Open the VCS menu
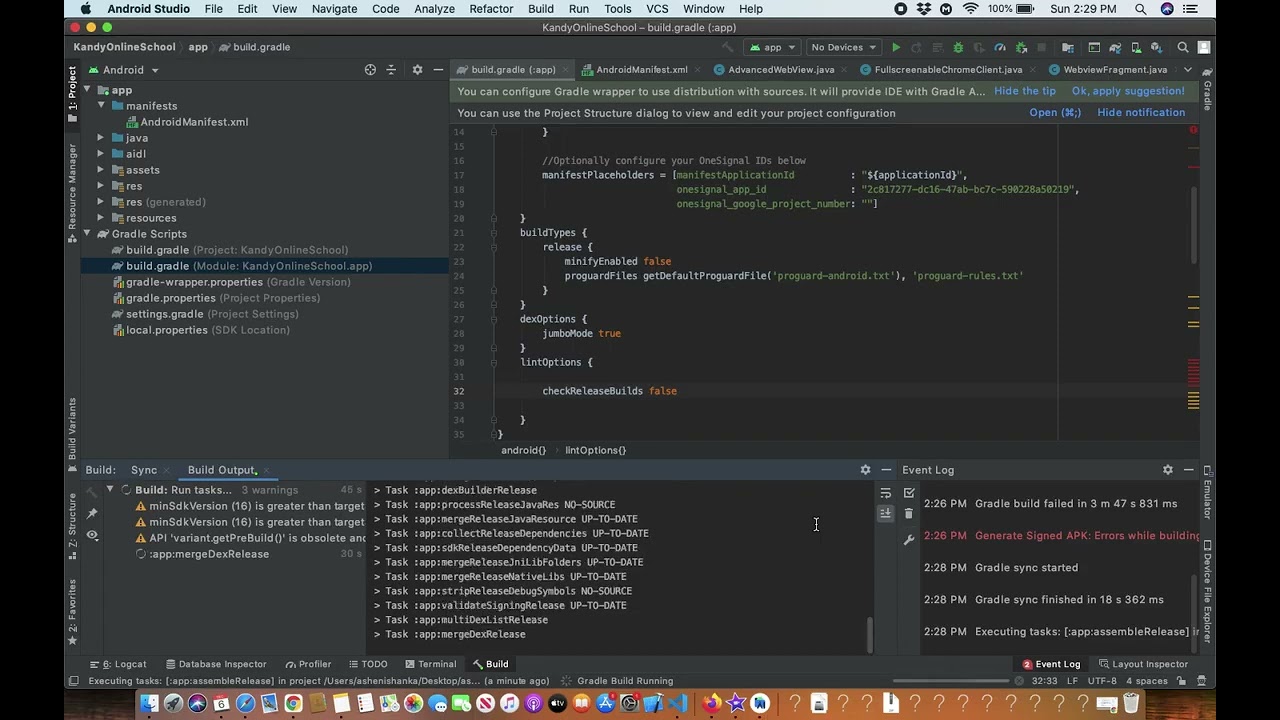The width and height of the screenshot is (1280, 720). (x=657, y=9)
